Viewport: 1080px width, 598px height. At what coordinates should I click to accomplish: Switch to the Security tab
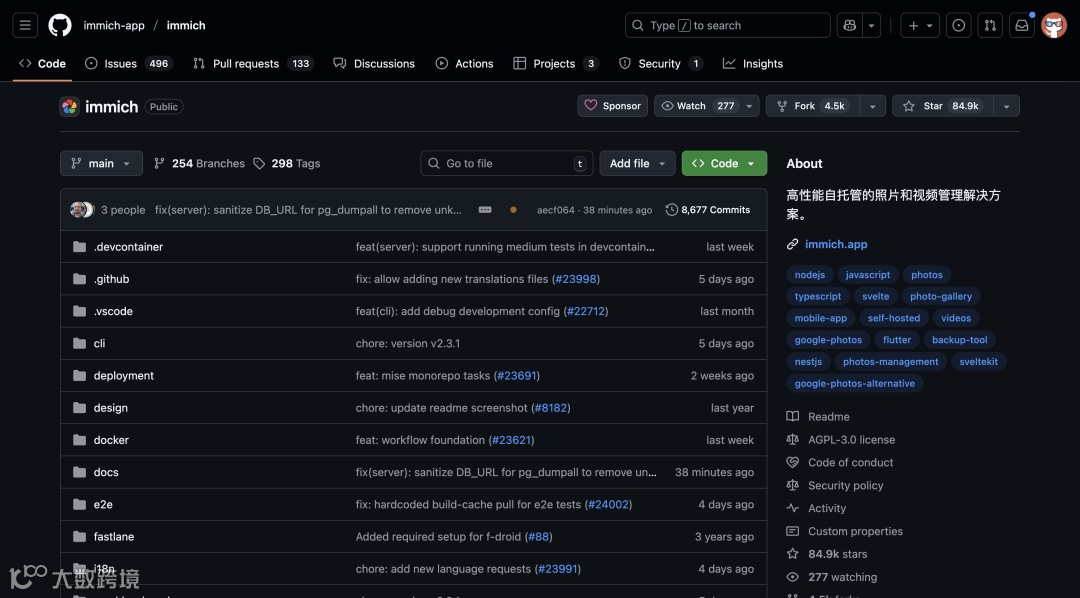point(660,63)
